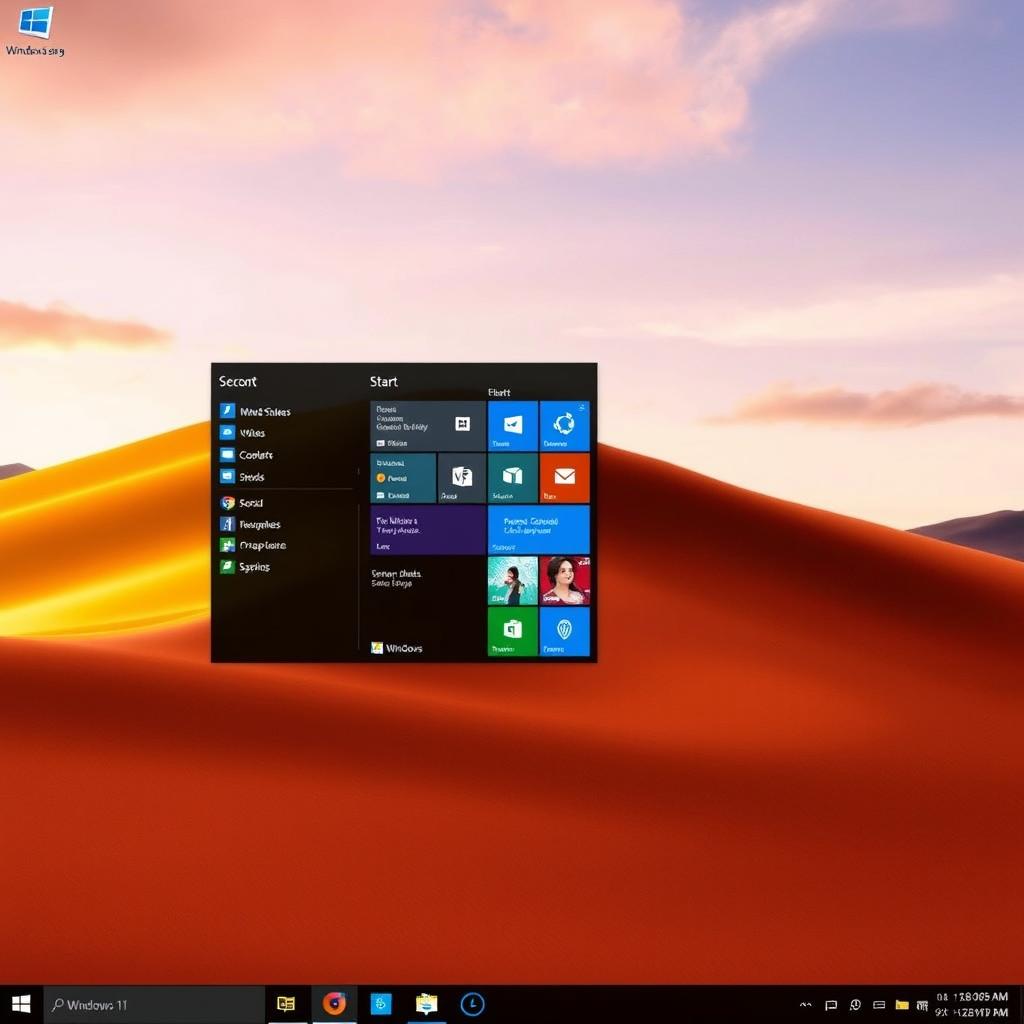Open the wide gray tile with square icon
Viewport: 1024px width, 1024px height.
point(428,426)
